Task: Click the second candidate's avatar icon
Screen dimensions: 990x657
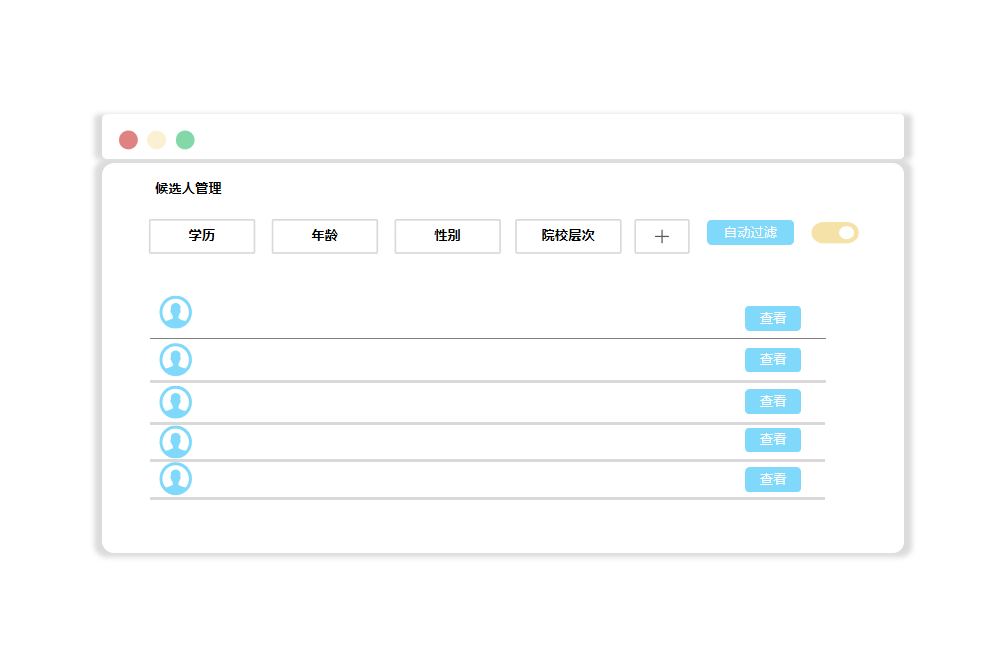Action: pyautogui.click(x=176, y=360)
